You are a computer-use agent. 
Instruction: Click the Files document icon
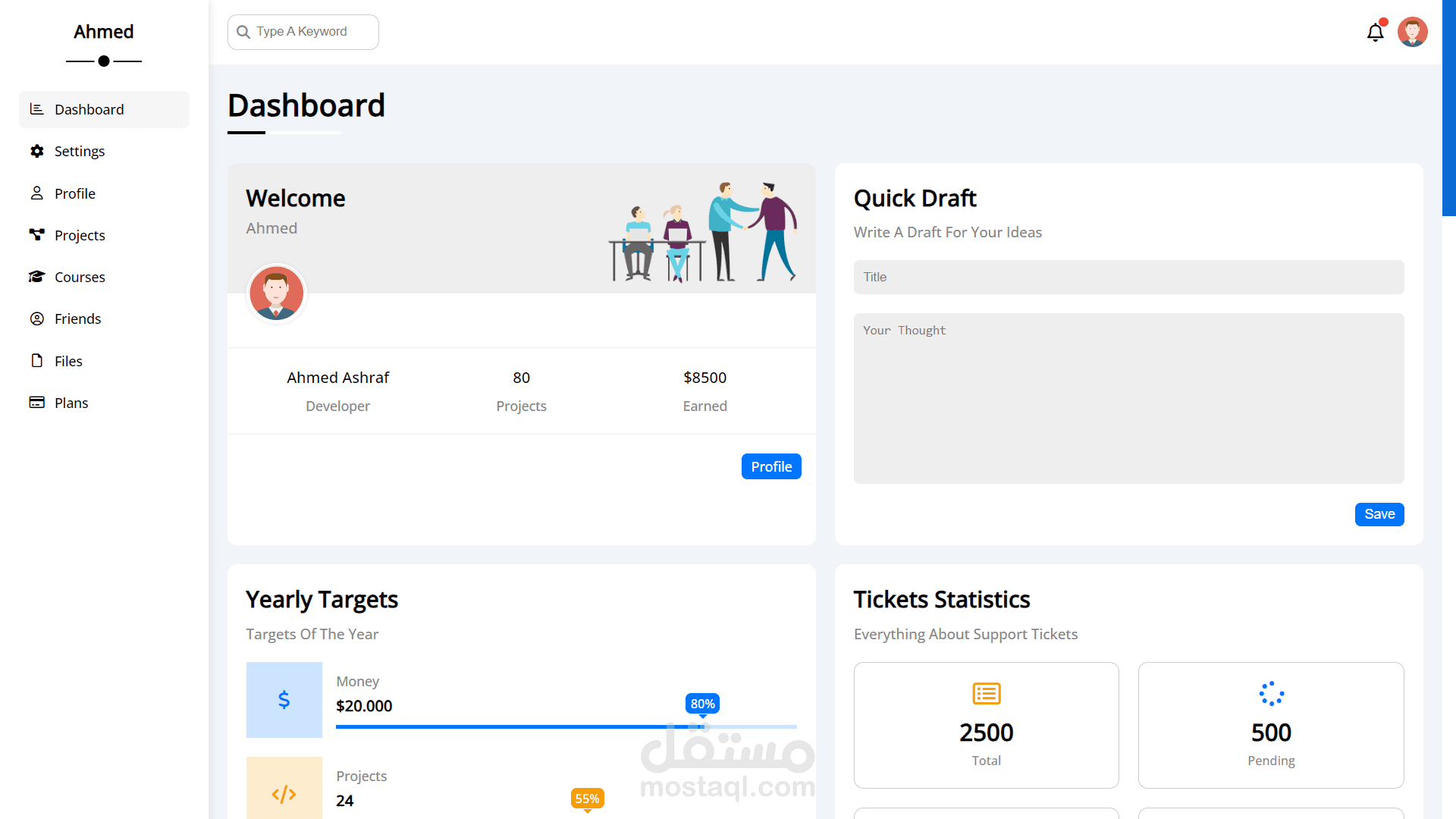tap(36, 361)
